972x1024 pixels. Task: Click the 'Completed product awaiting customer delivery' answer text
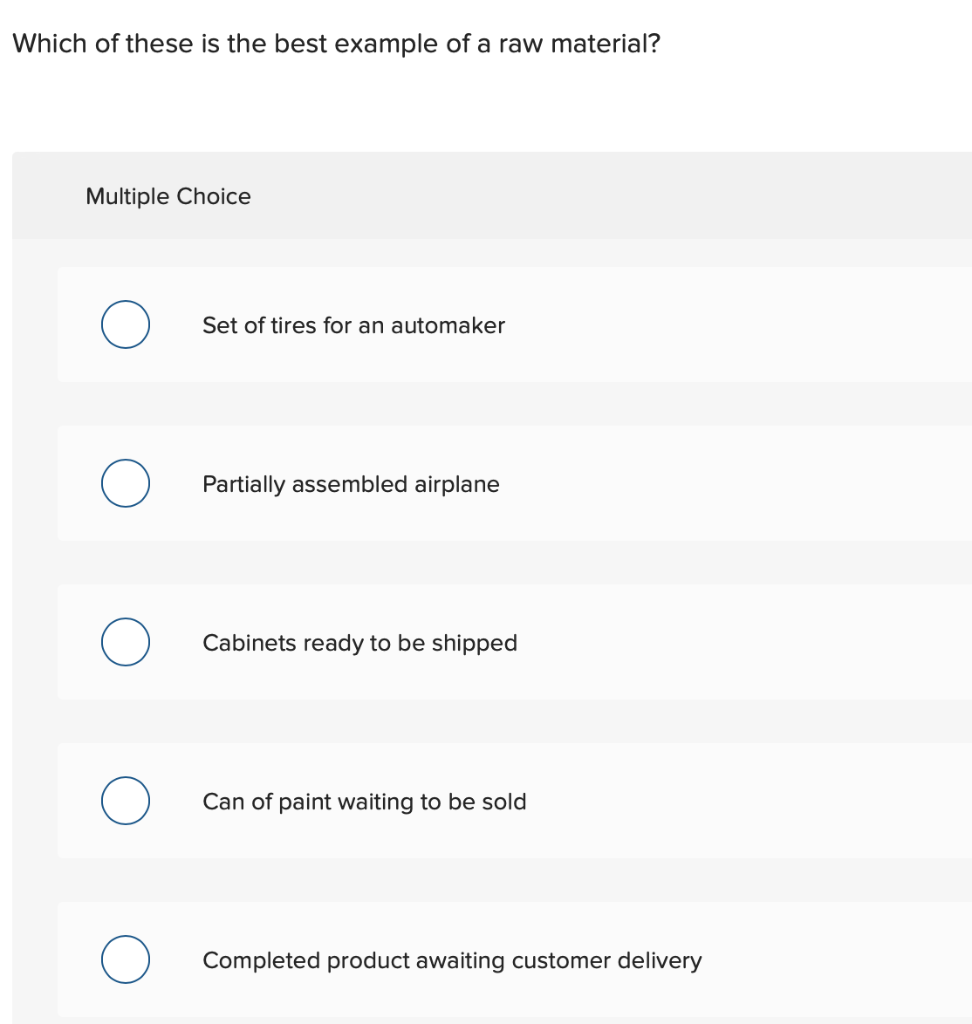452,960
